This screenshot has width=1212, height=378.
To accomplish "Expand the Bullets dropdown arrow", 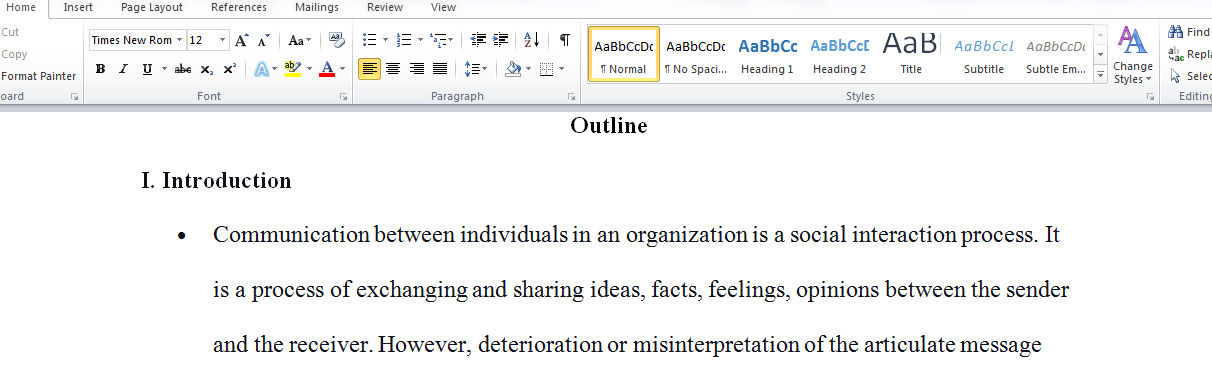I will 385,40.
